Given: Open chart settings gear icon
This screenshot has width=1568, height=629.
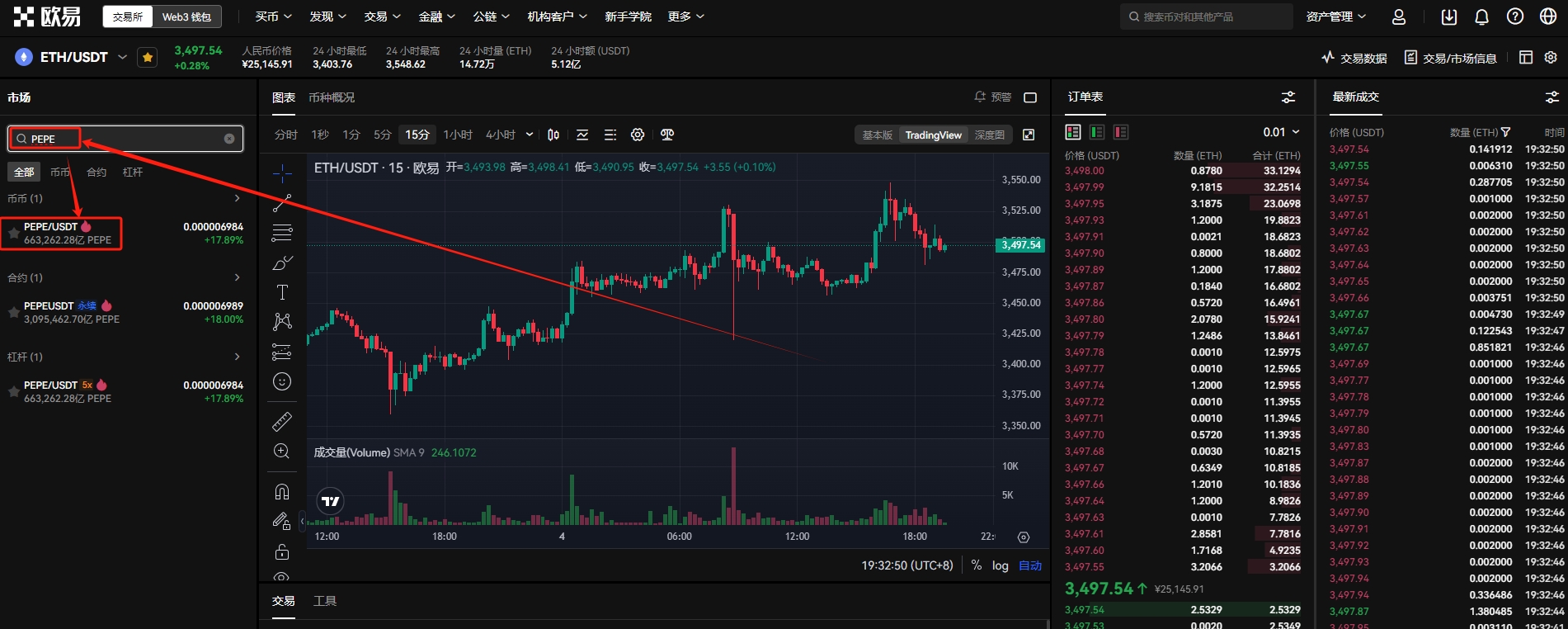Looking at the screenshot, I should click(x=638, y=135).
